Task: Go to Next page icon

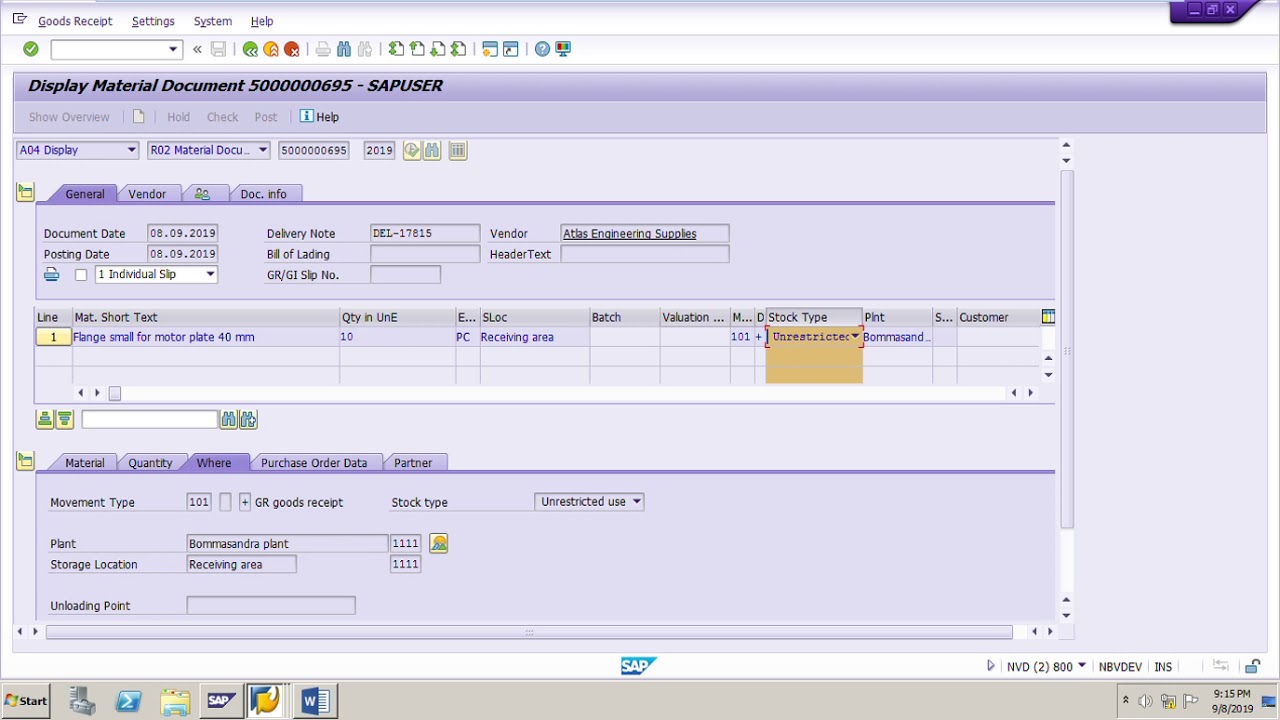Action: point(438,49)
